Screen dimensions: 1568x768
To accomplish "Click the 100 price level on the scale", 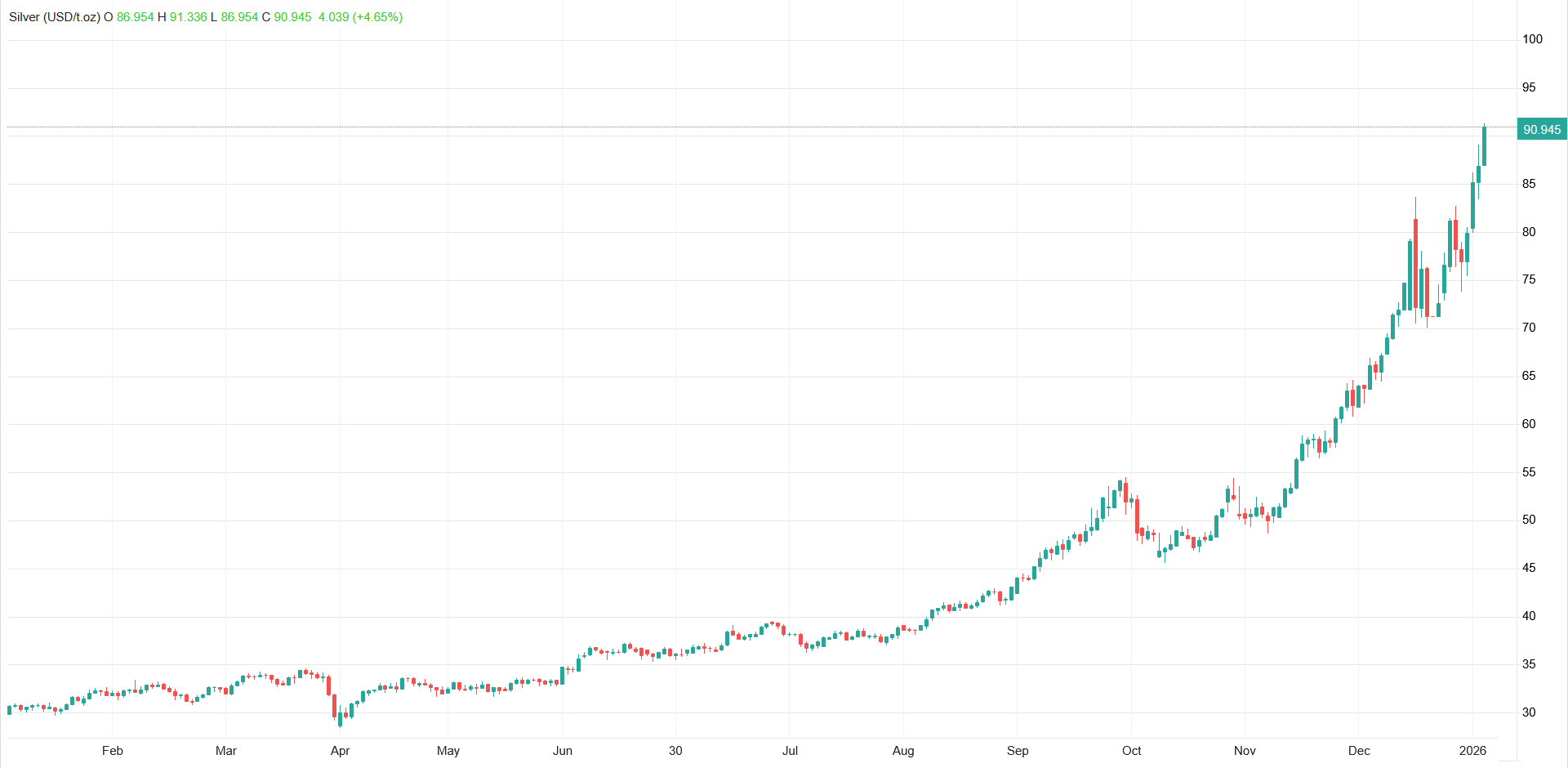I will (1533, 39).
